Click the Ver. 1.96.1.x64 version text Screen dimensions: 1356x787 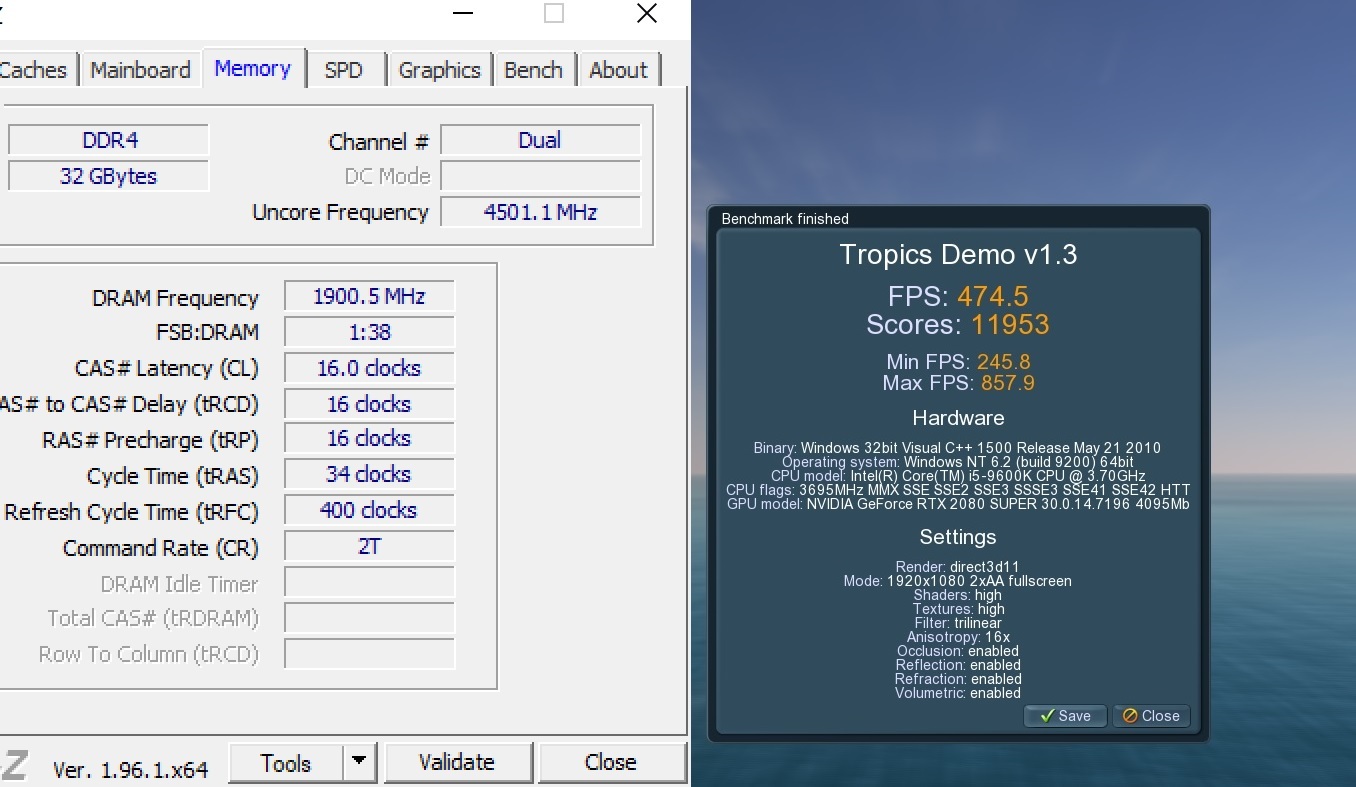point(130,770)
